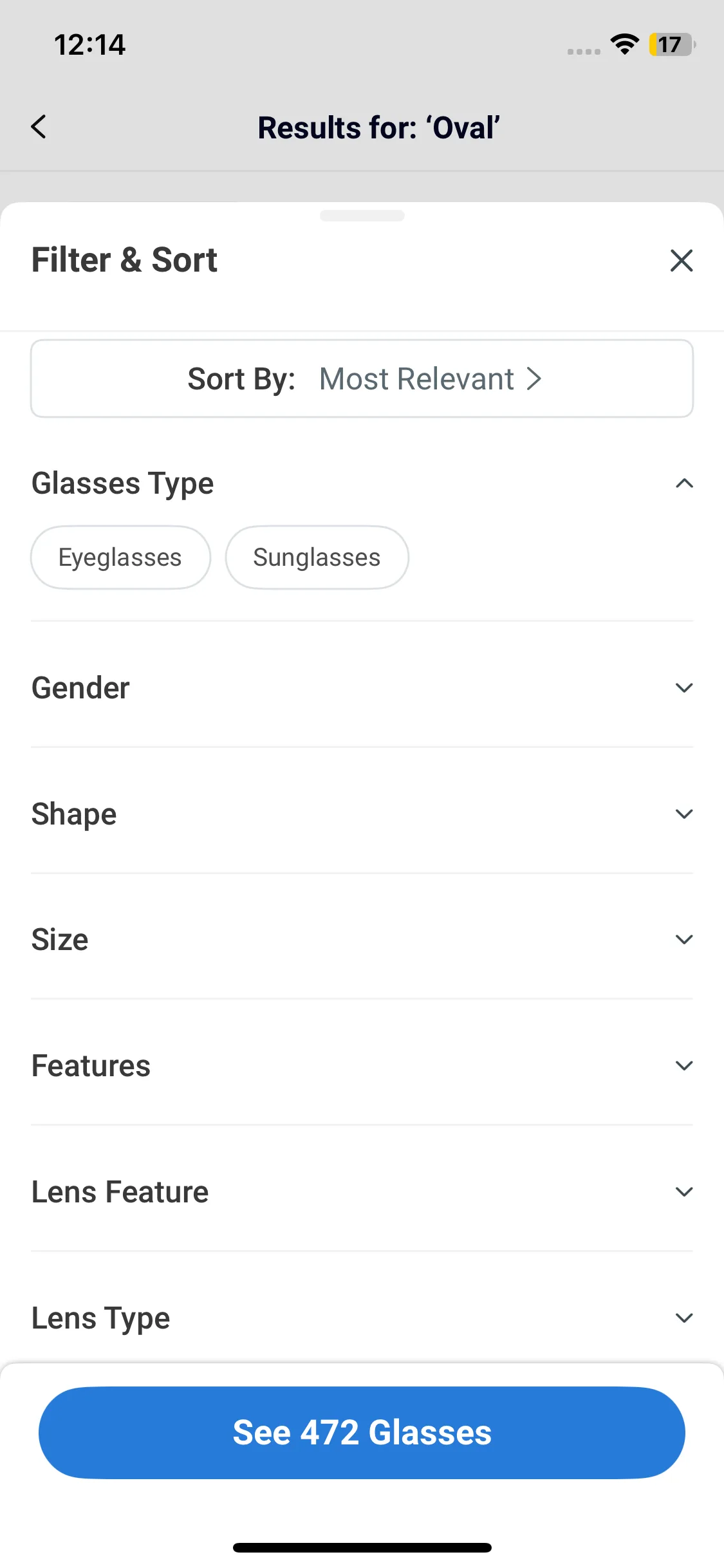The image size is (724, 1568).
Task: Select the Shape section label
Action: pos(75,814)
